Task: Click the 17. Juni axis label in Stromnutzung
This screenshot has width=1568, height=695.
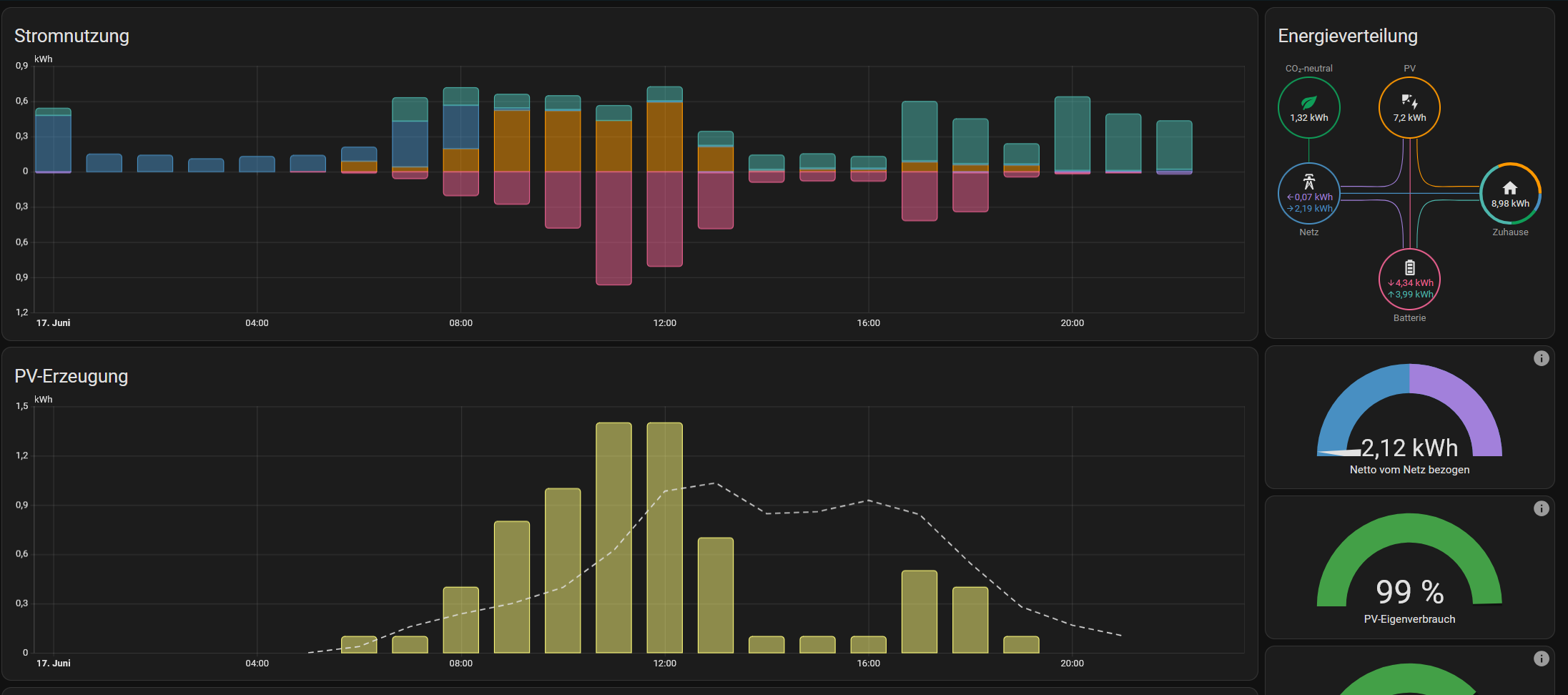Action: pos(53,322)
